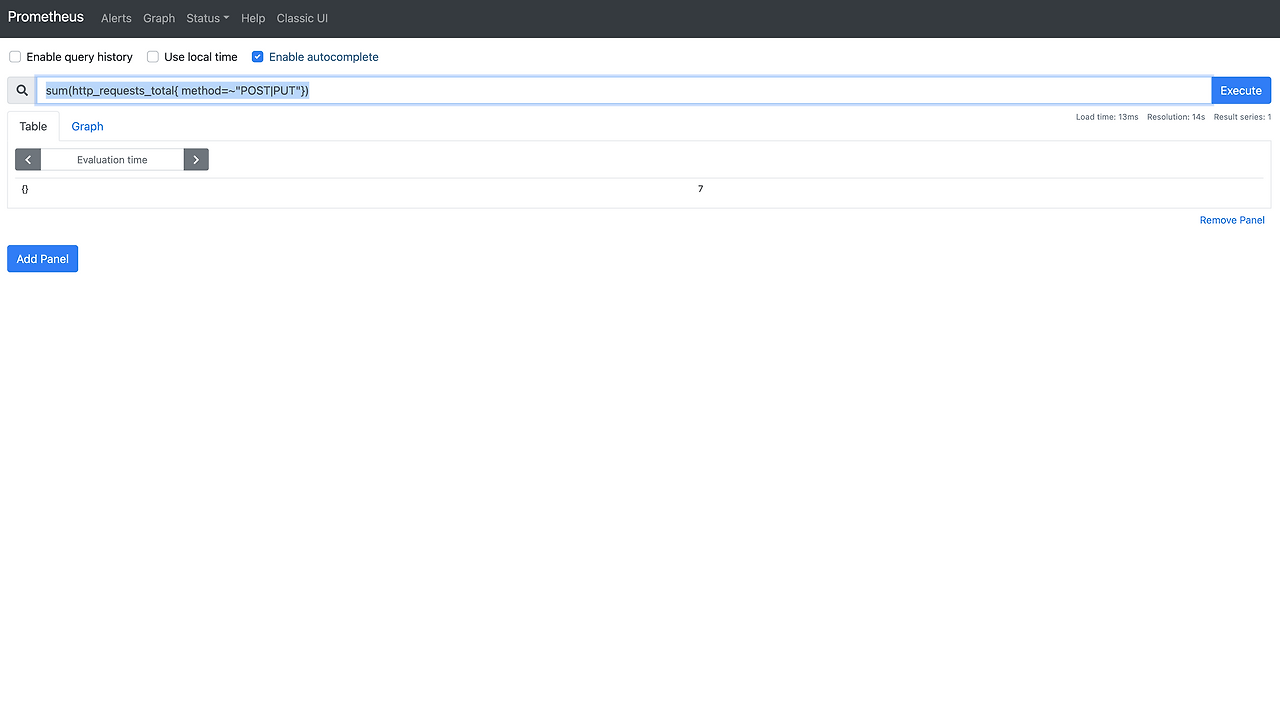This screenshot has height=718, width=1280.
Task: Go to Alerts in navbar
Action: (x=116, y=18)
